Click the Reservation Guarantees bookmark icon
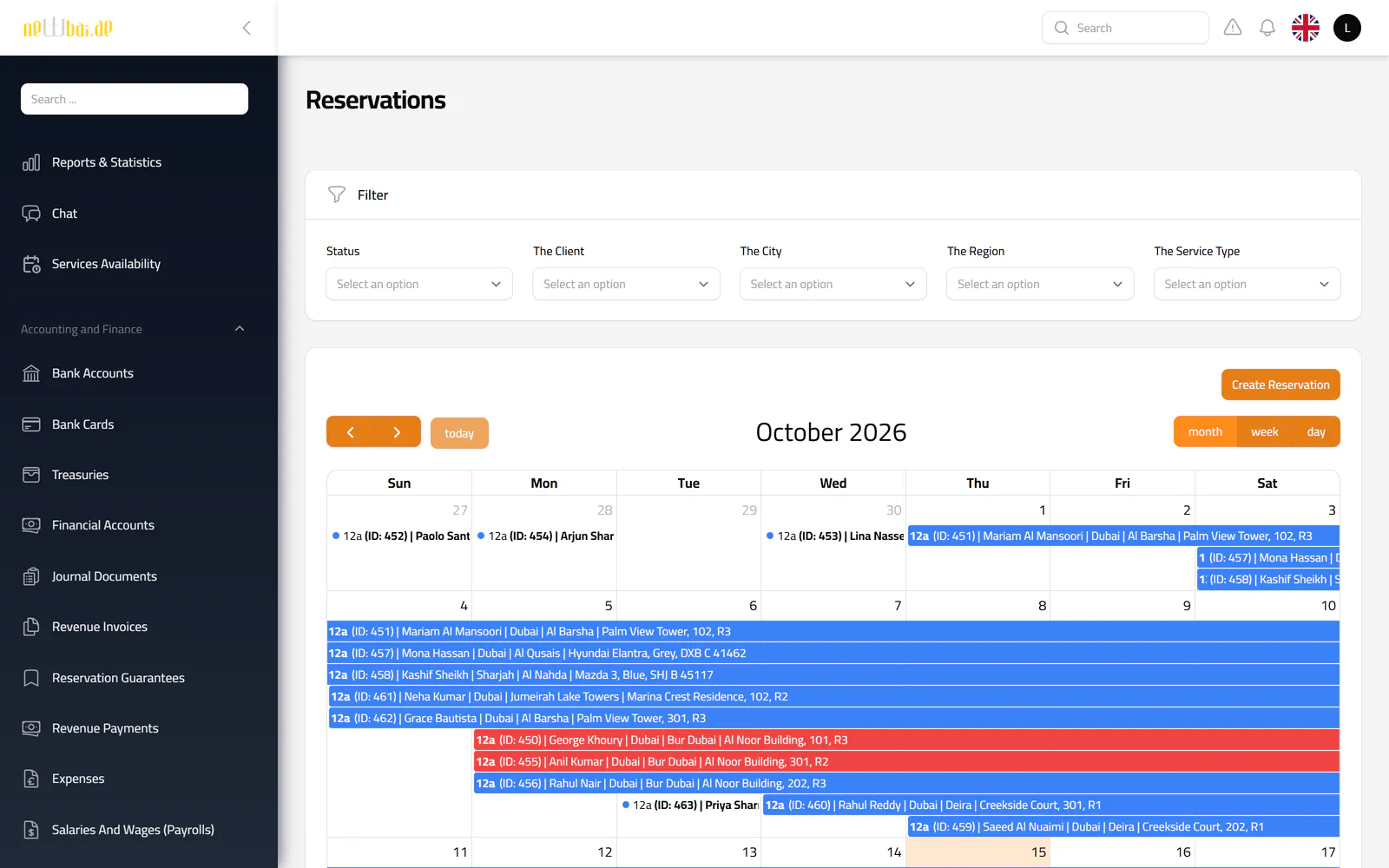The image size is (1389, 868). tap(31, 678)
